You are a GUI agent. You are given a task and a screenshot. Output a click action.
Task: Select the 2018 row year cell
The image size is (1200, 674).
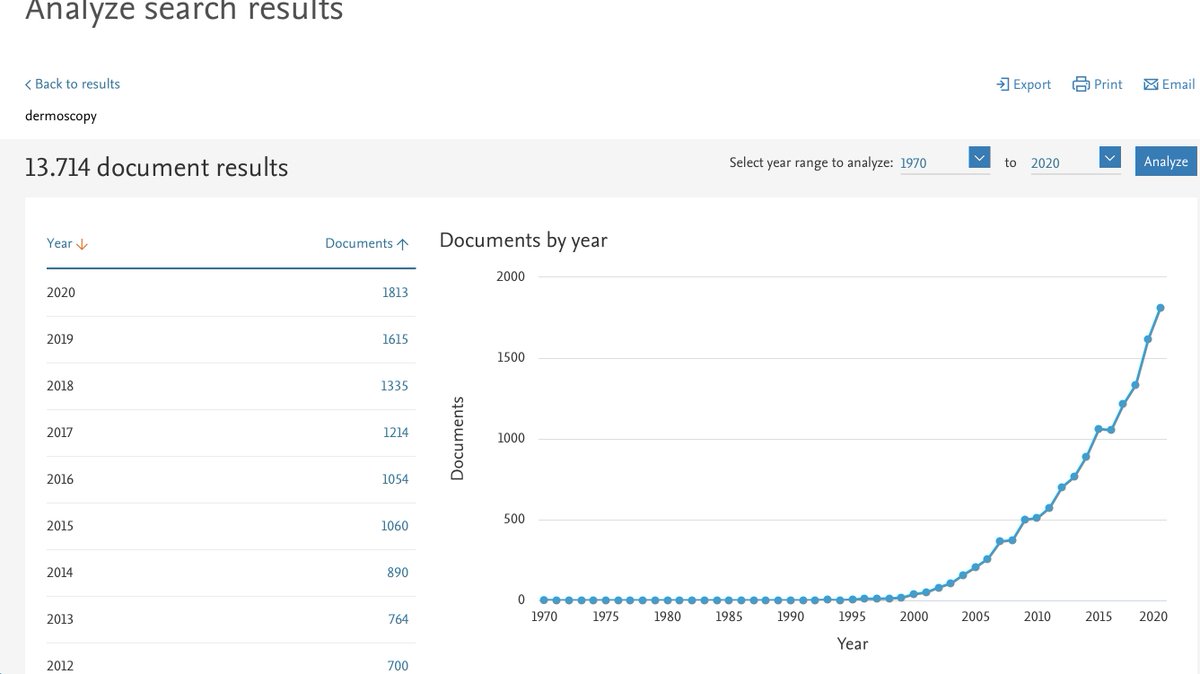point(61,386)
